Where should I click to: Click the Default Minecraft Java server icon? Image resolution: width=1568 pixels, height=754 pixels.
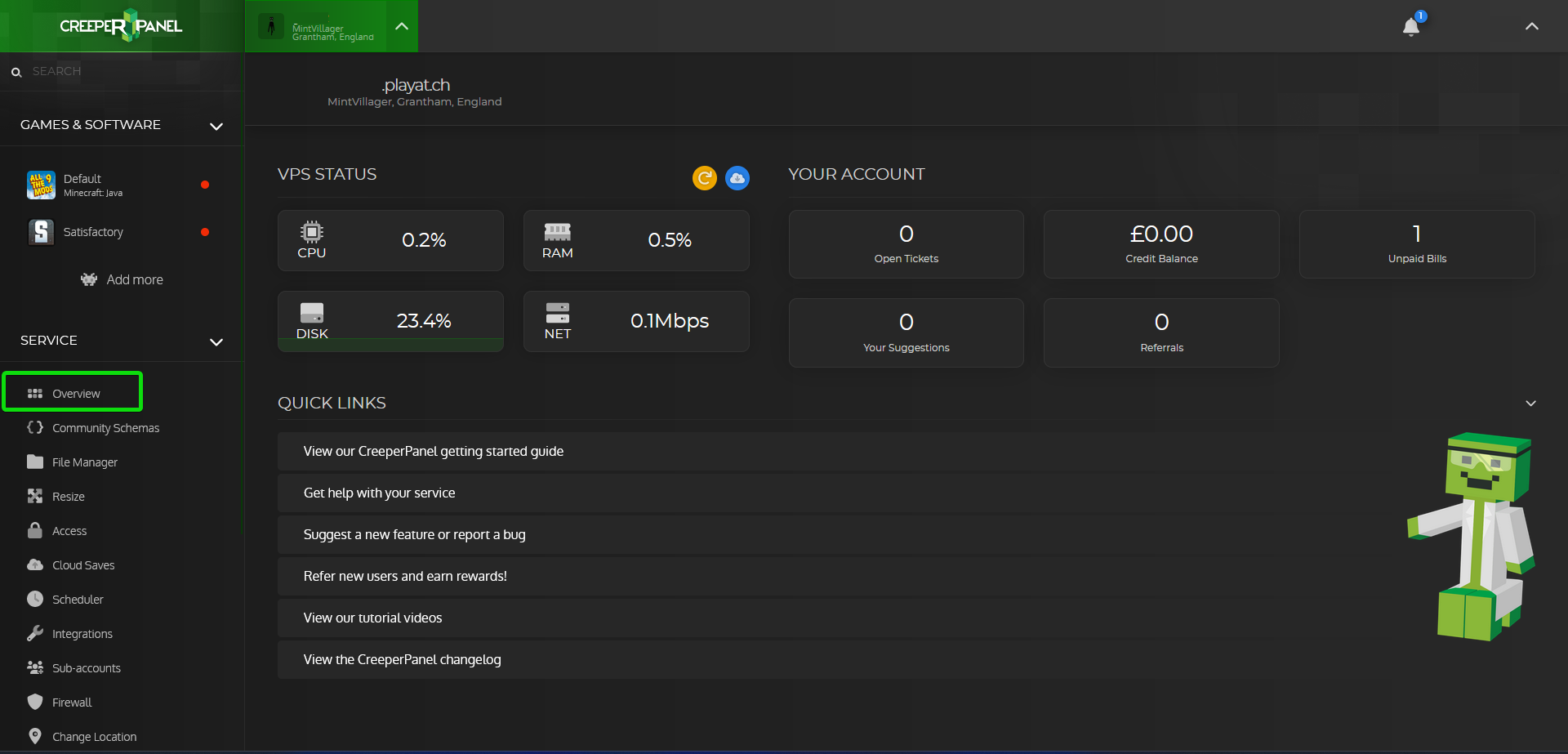[x=41, y=185]
